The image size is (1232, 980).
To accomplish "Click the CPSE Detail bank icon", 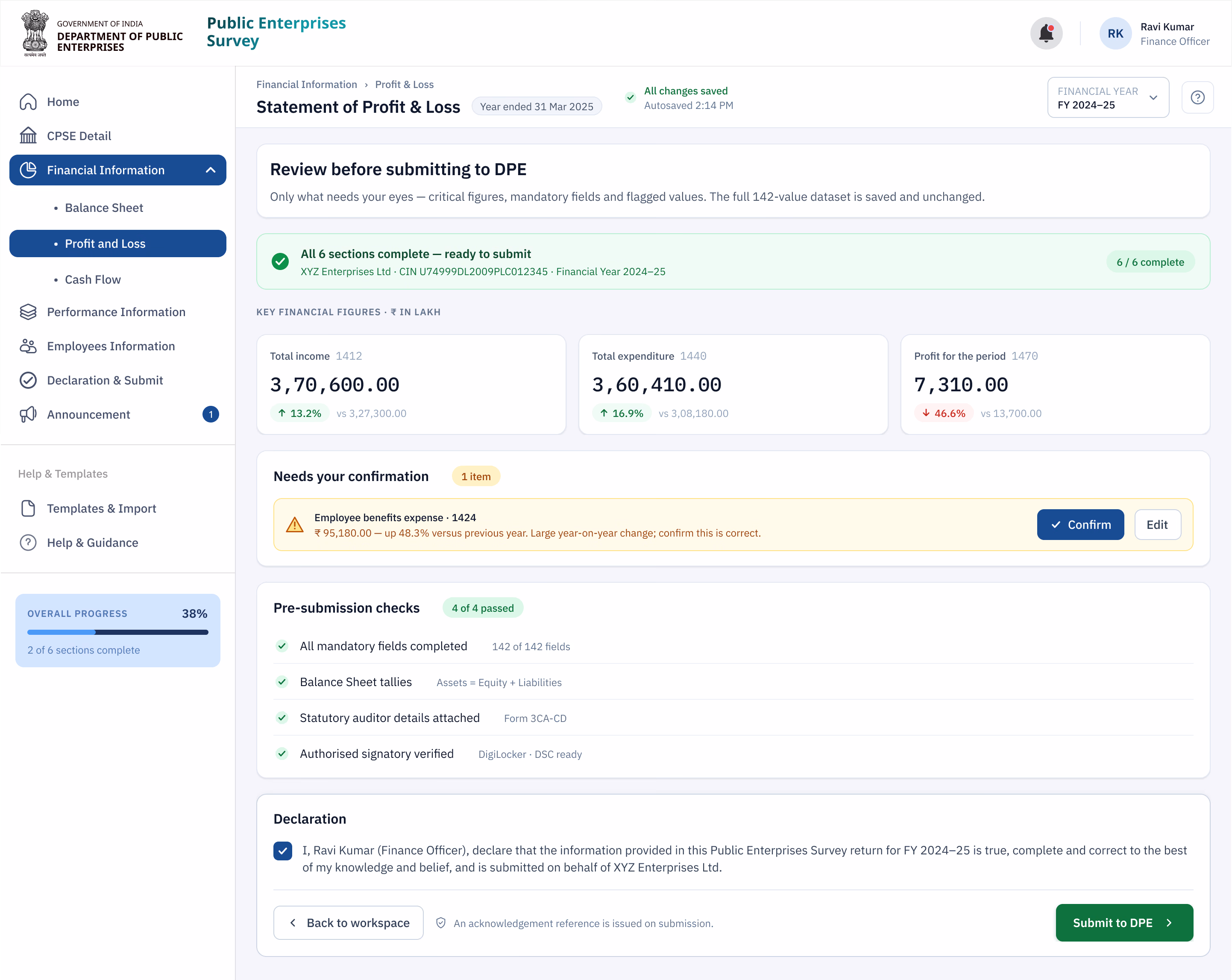I will point(28,136).
